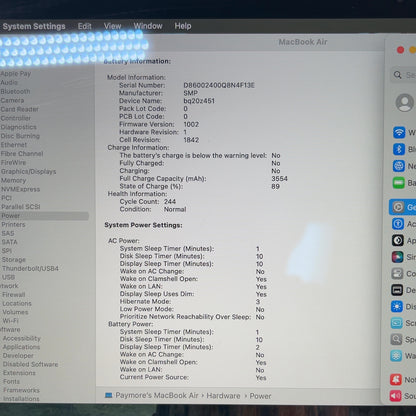This screenshot has width=416, height=416.
Task: Select Storage in the hardware list
Action: (13, 260)
